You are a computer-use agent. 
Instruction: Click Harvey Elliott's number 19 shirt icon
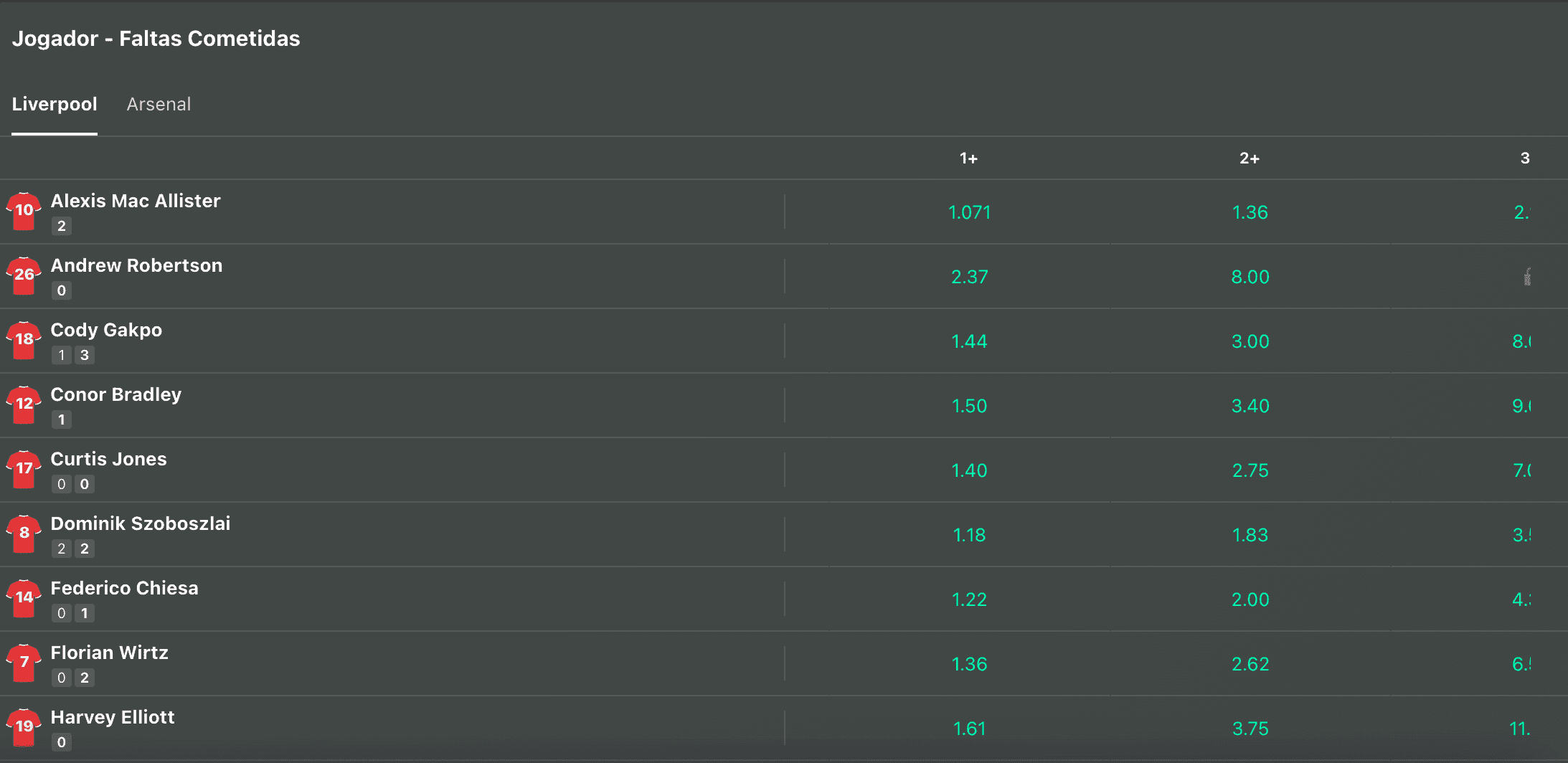click(24, 728)
